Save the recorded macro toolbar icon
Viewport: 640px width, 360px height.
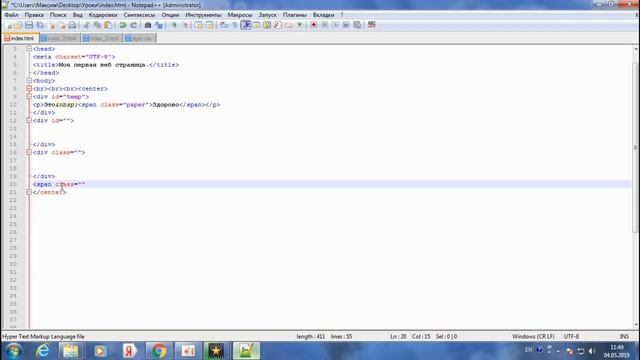(357, 25)
